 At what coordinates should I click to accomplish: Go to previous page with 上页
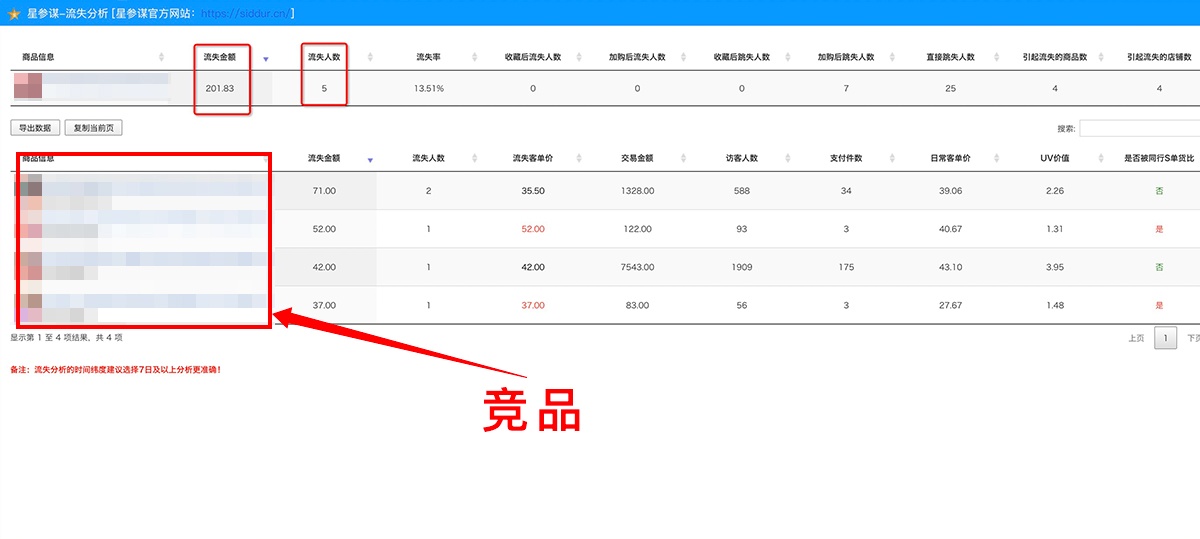pyautogui.click(x=1136, y=338)
